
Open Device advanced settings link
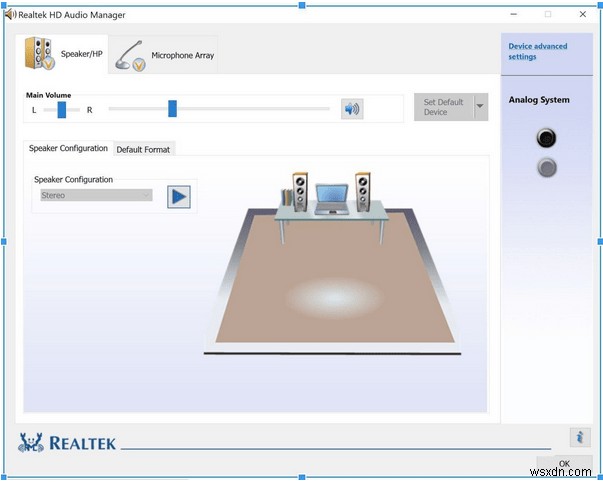537,51
